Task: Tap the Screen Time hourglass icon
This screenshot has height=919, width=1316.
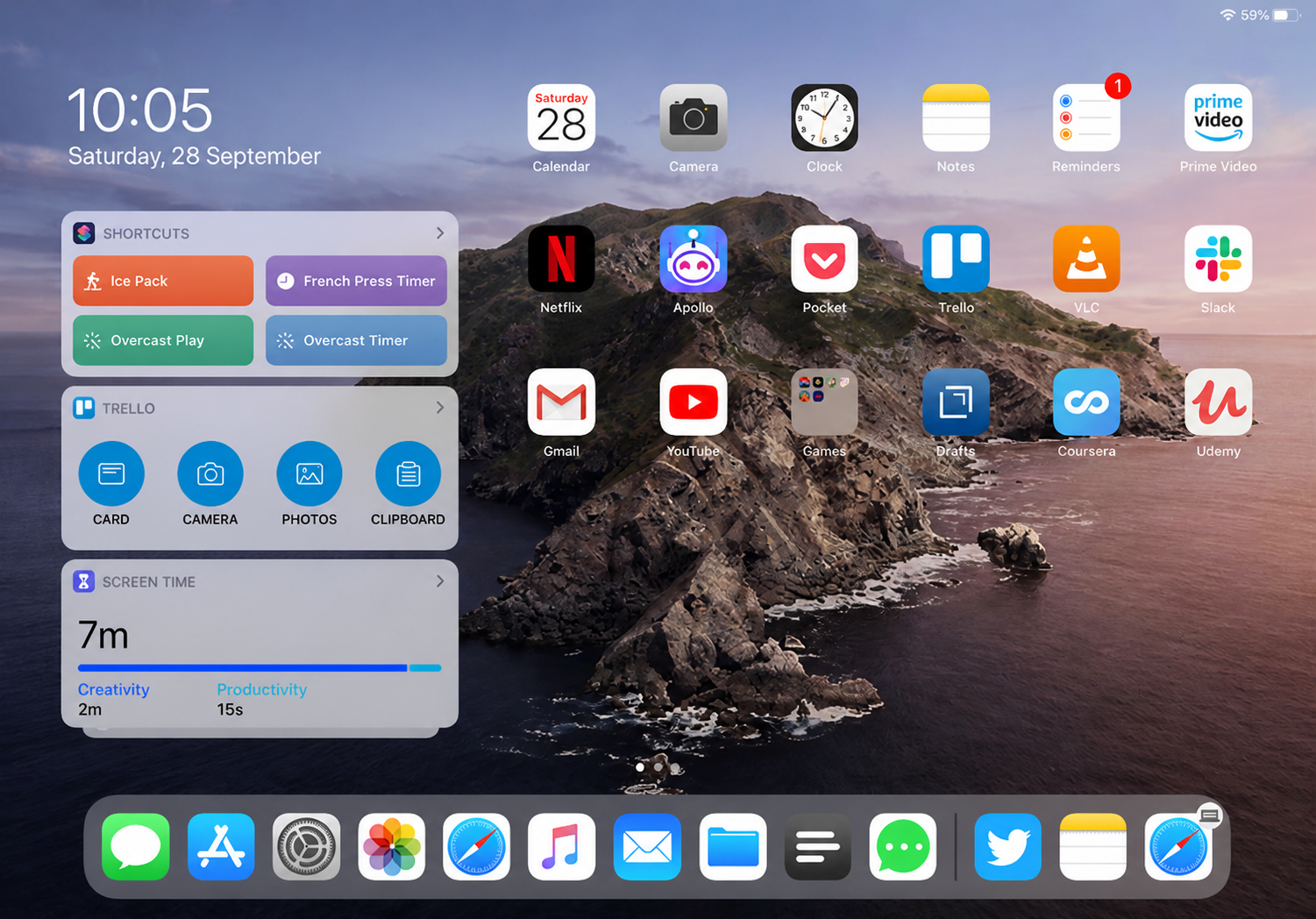Action: coord(84,581)
